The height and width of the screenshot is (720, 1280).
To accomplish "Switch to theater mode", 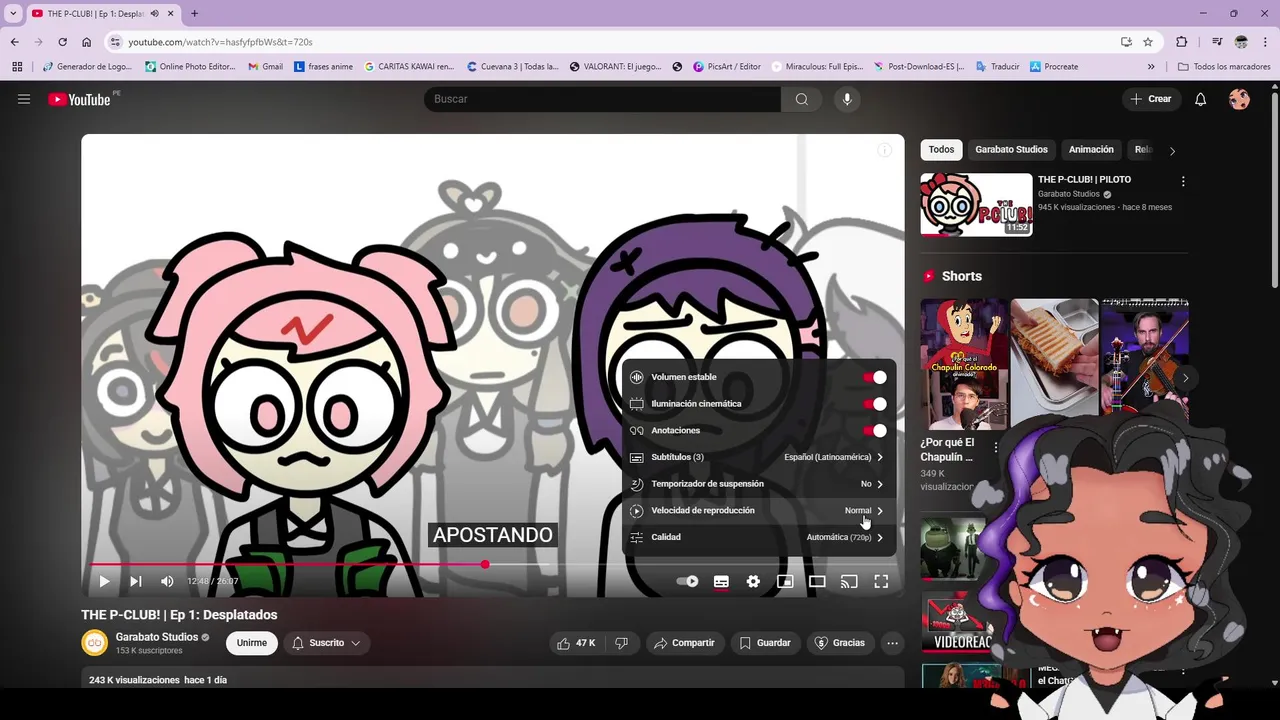I will (x=817, y=581).
